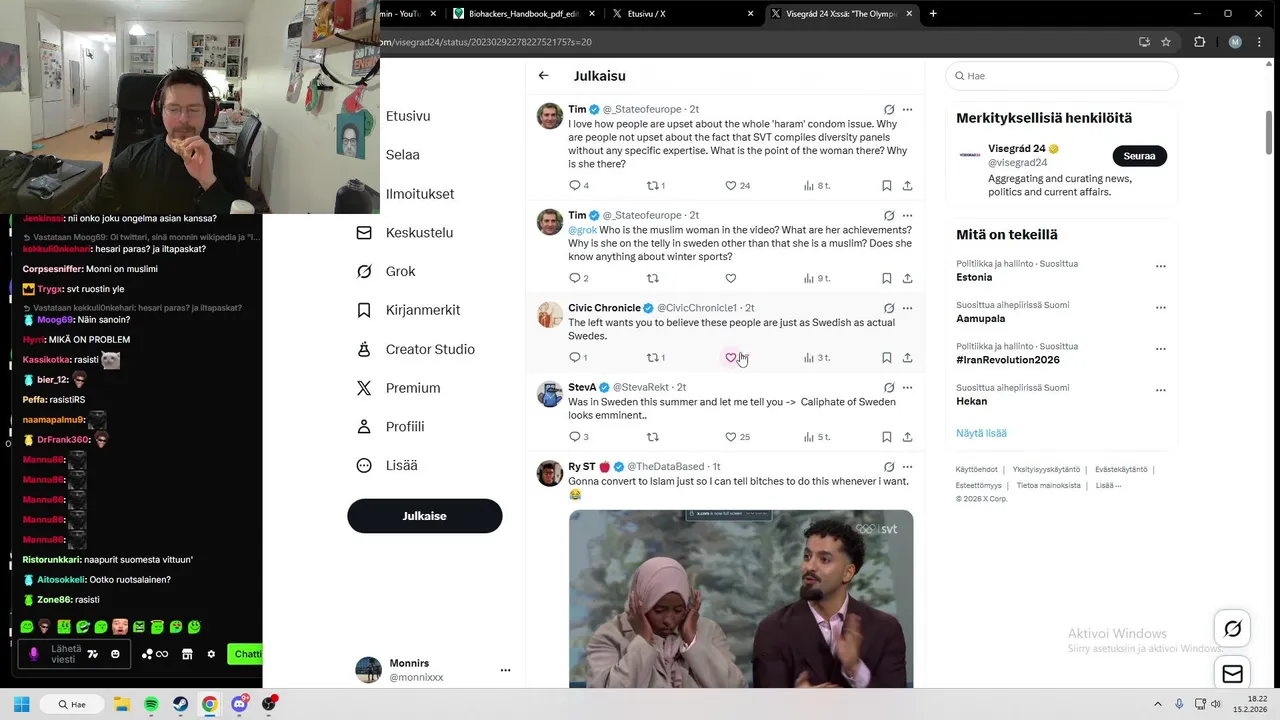
Task: Open Profiili in sidebar
Action: 391,427
